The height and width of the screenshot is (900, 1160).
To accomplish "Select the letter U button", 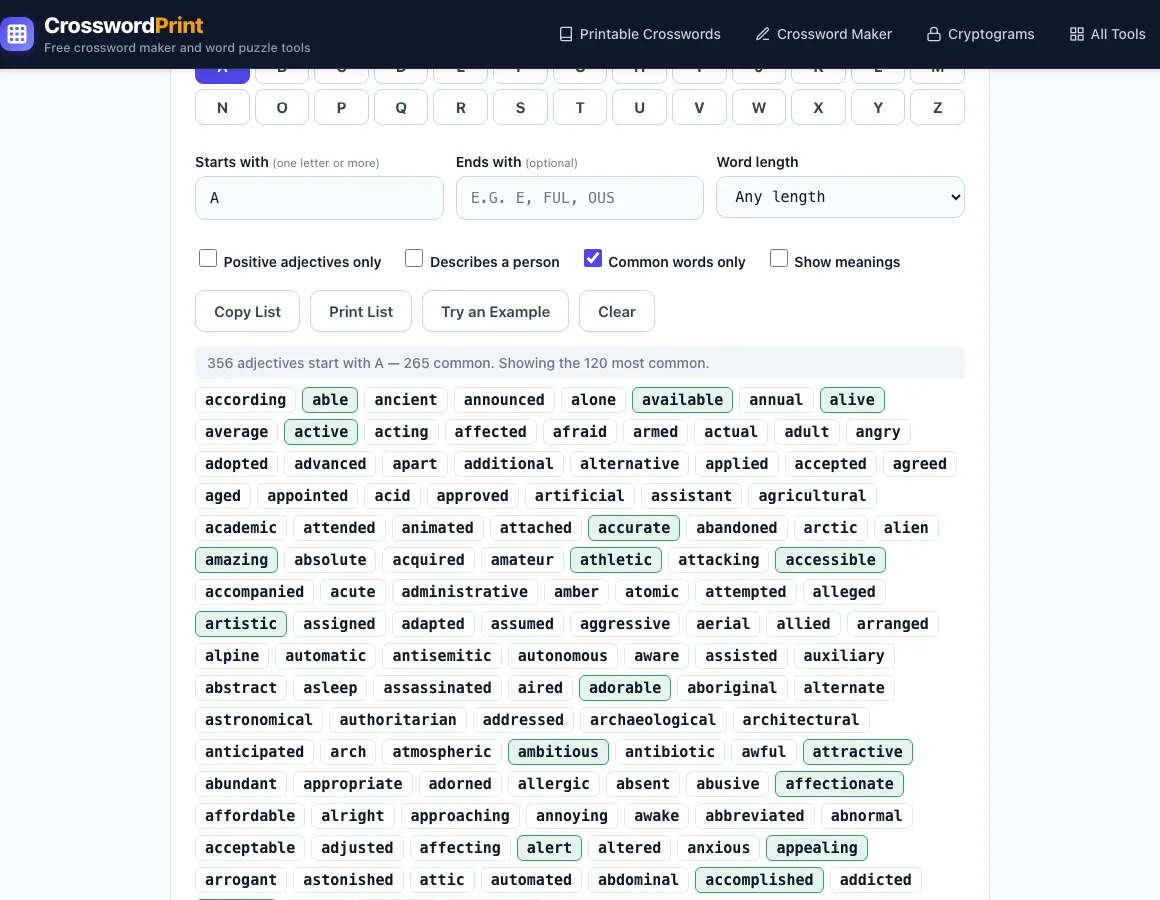I will tap(640, 107).
